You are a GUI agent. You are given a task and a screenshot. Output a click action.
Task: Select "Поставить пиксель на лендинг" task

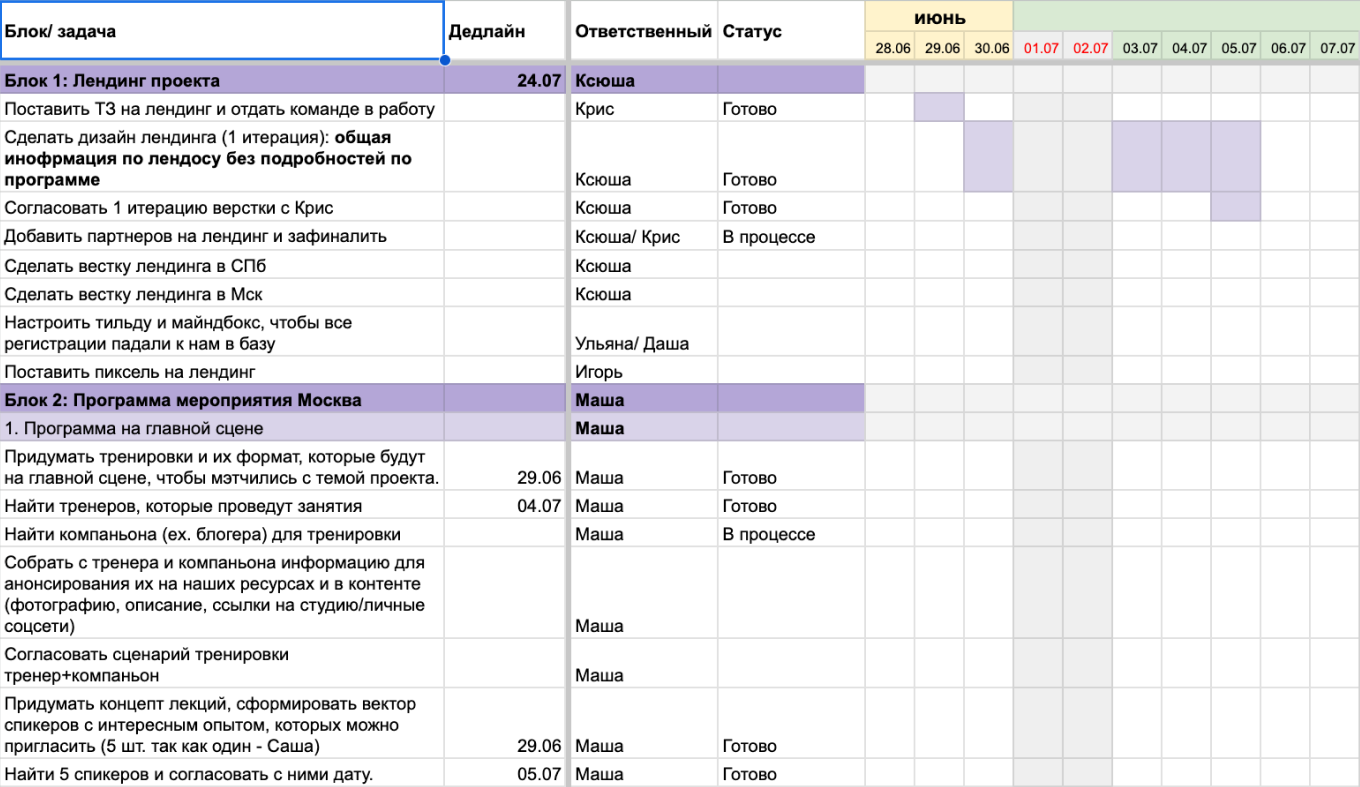tap(222, 372)
